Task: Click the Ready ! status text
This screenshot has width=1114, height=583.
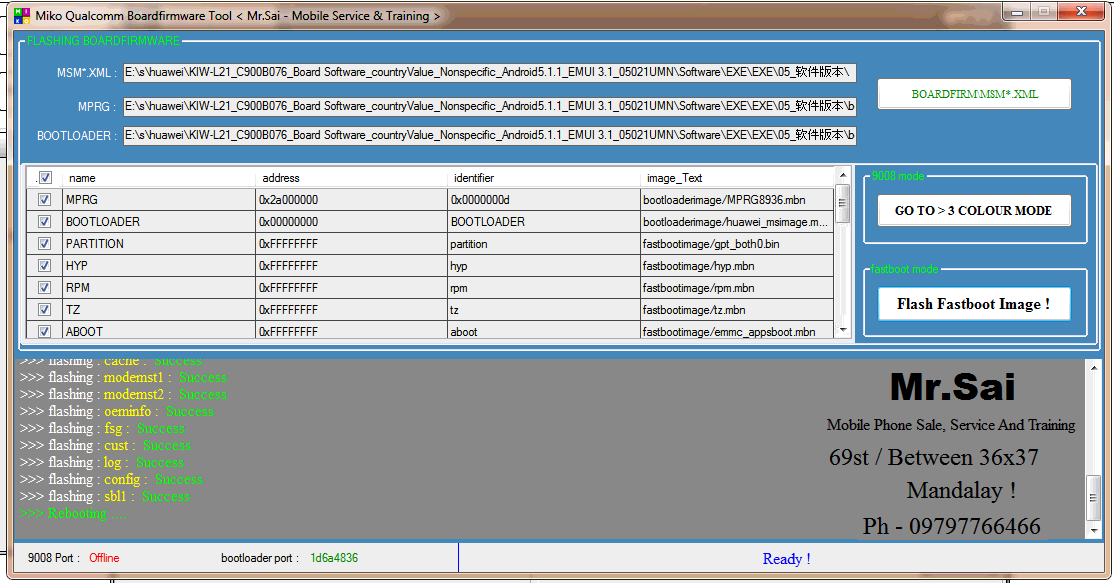Action: (786, 559)
